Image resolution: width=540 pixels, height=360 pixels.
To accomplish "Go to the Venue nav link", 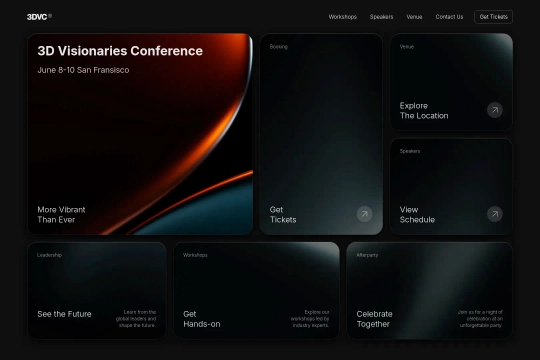I will pyautogui.click(x=414, y=17).
